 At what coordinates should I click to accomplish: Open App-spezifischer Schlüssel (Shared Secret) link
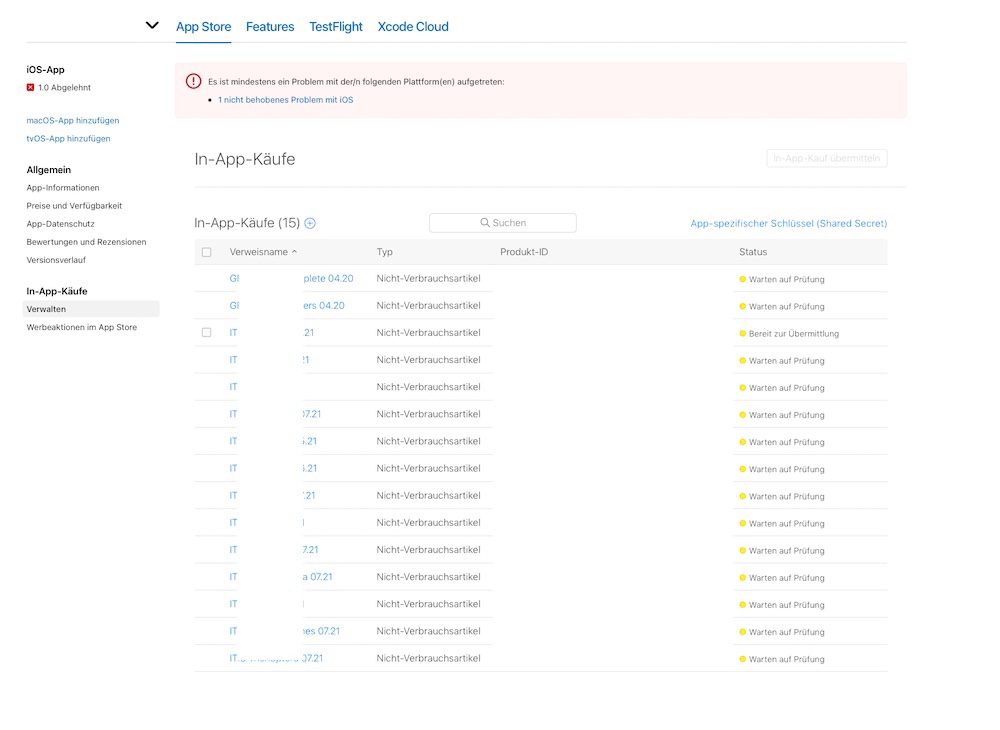(x=788, y=223)
